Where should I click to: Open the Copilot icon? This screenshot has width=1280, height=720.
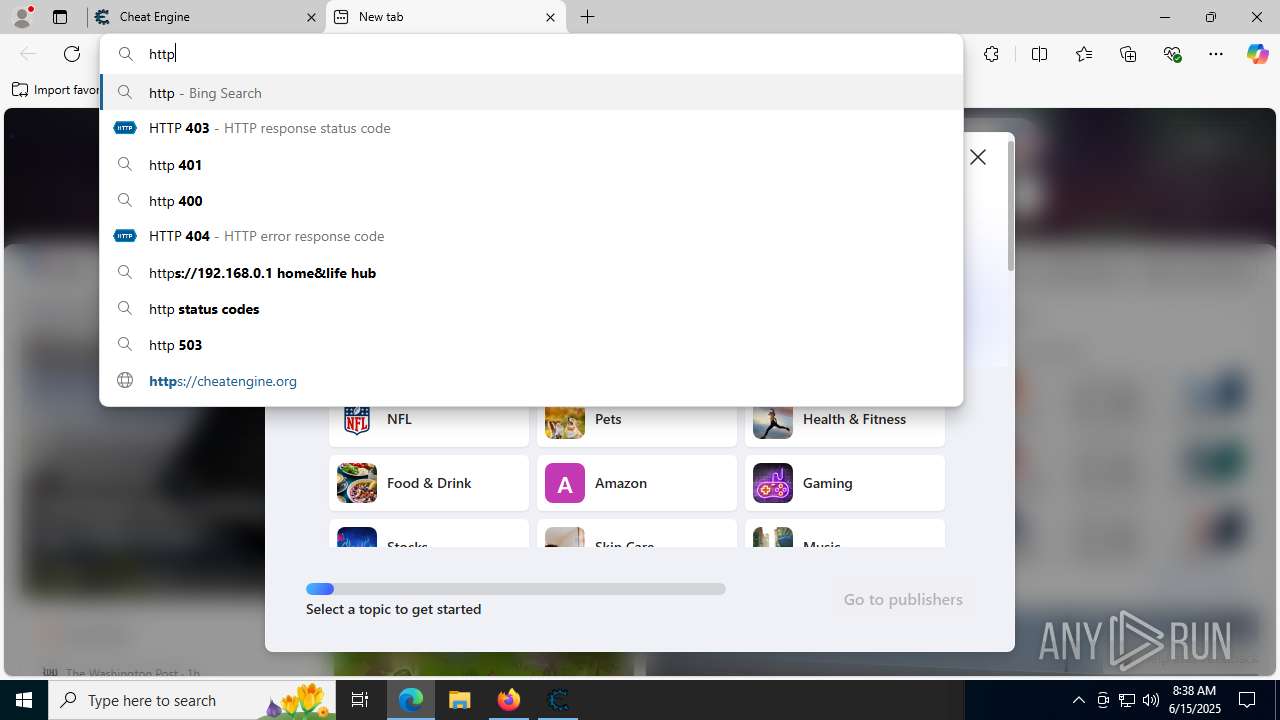tap(1257, 54)
